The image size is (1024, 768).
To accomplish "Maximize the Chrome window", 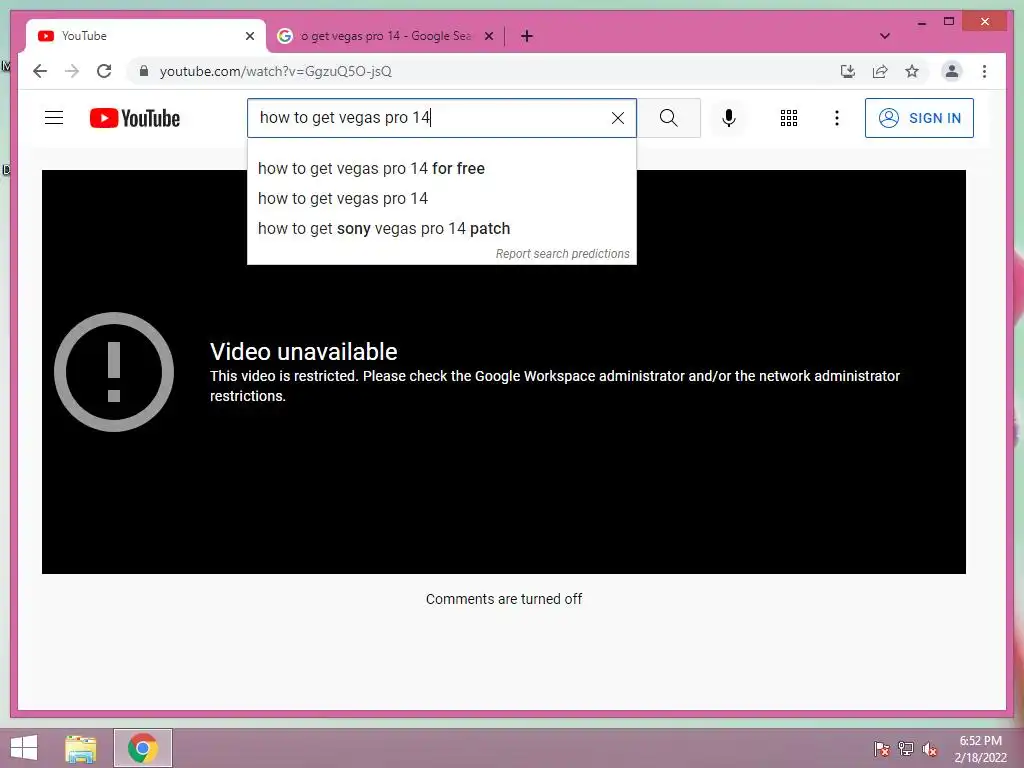I will [949, 22].
